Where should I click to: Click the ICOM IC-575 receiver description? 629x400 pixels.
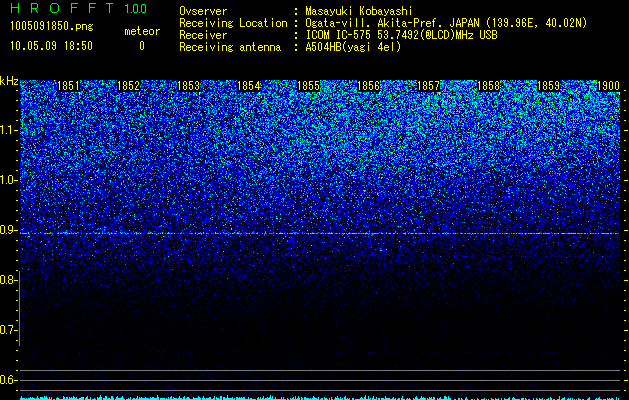pyautogui.click(x=401, y=35)
